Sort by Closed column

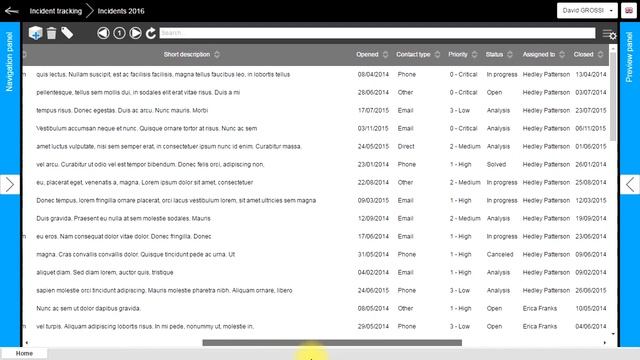tap(588, 54)
